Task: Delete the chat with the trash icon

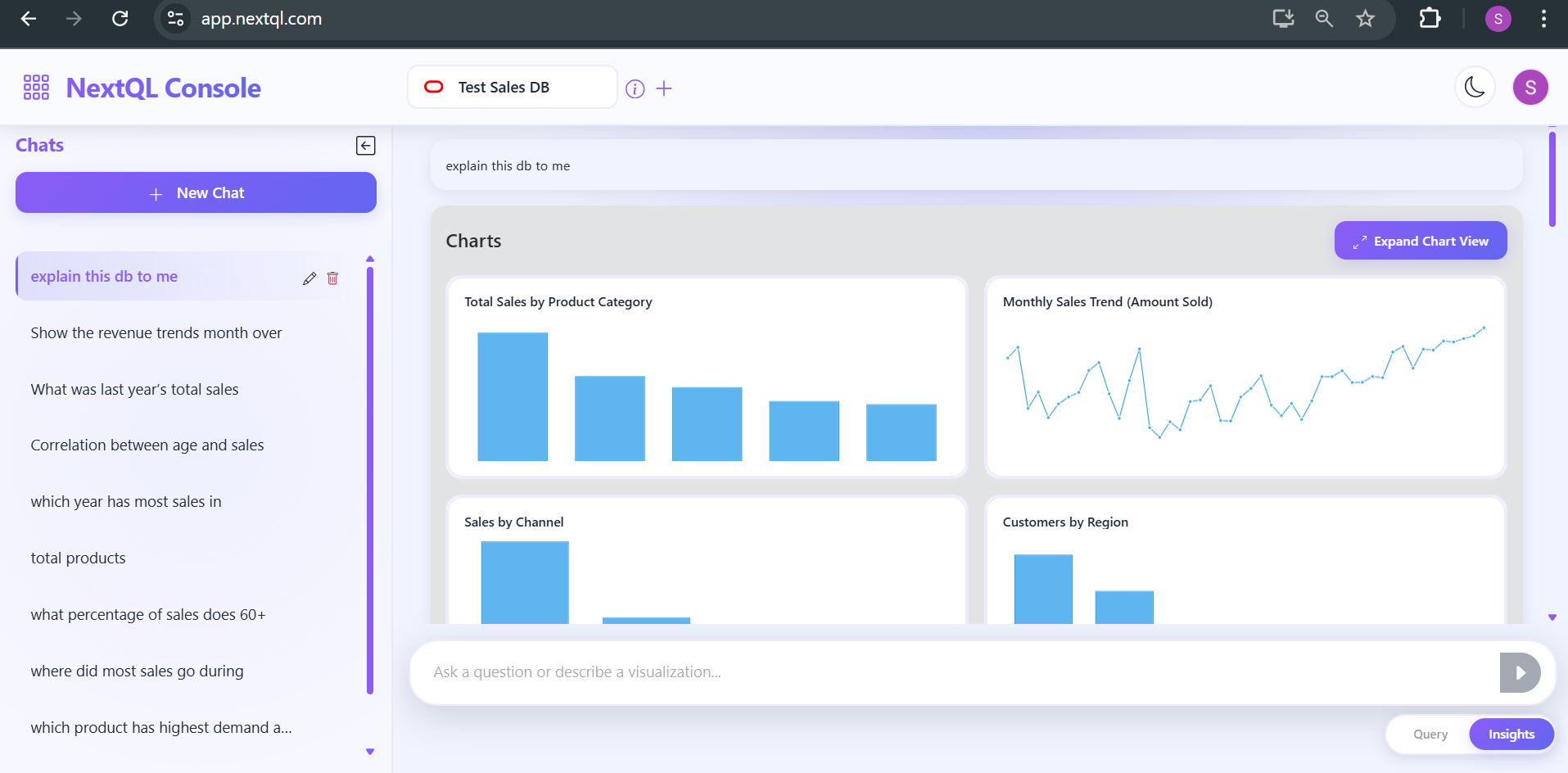Action: coord(332,278)
